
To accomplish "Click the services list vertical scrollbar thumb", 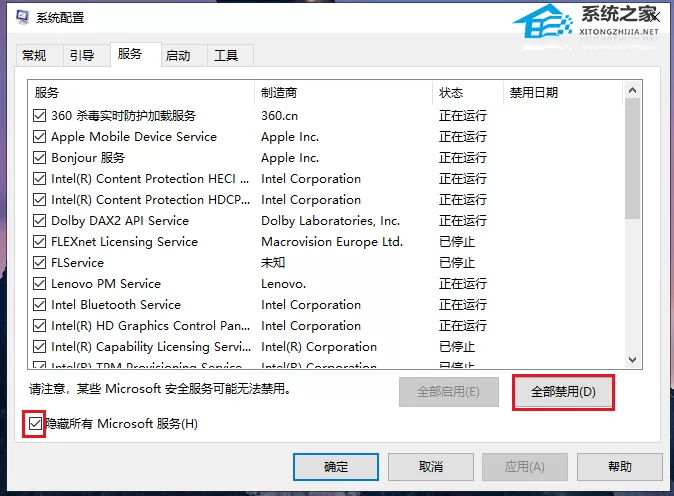I will tap(632, 159).
